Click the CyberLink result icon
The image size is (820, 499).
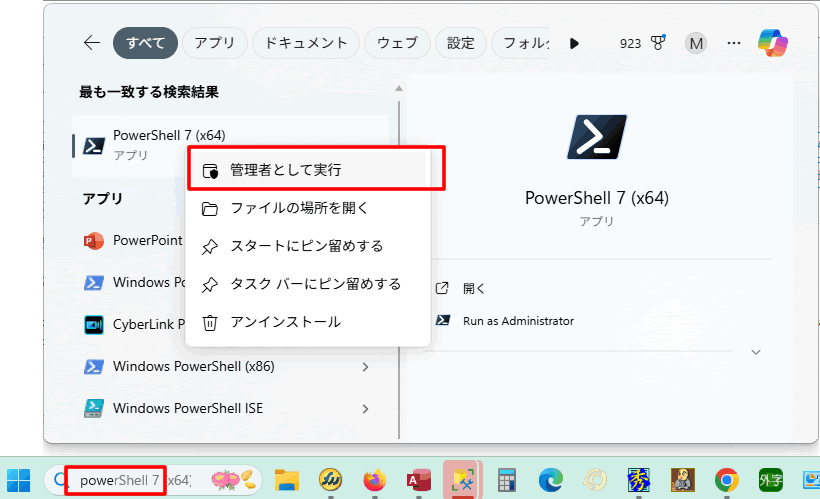coord(94,325)
